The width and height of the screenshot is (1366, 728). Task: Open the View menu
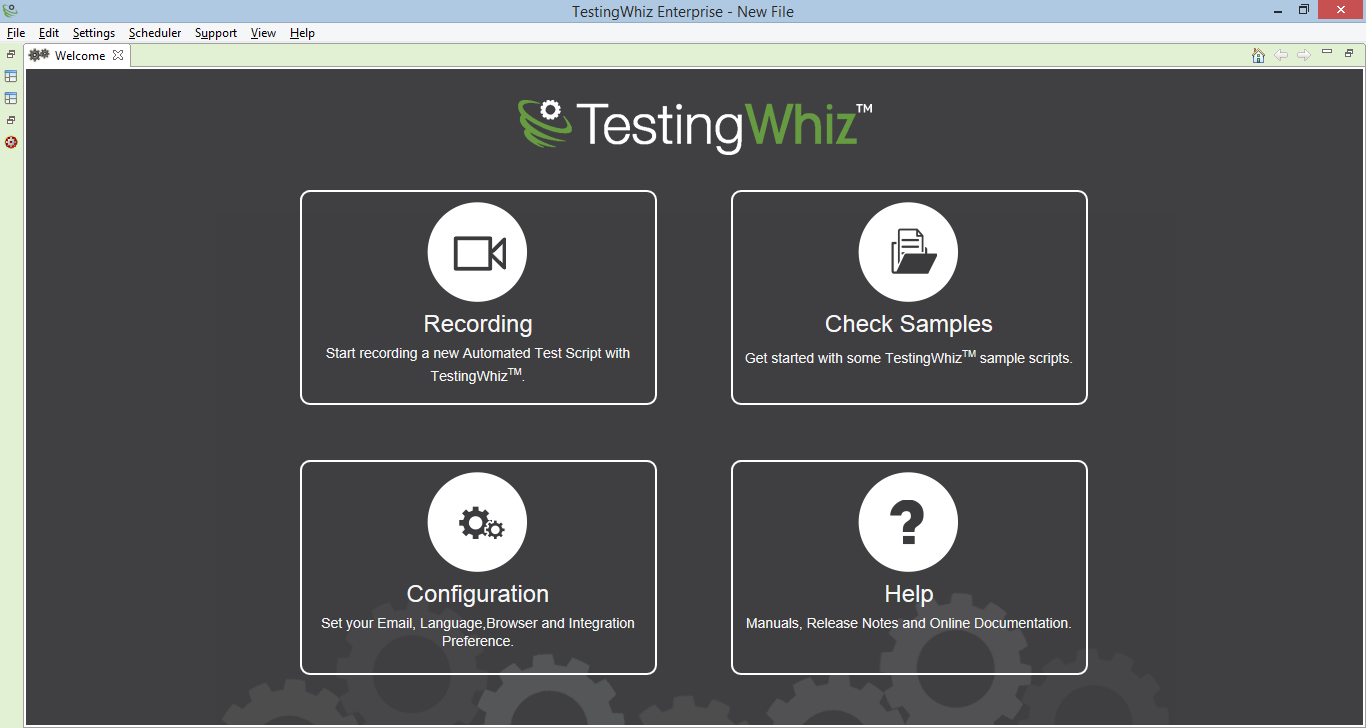(x=263, y=33)
